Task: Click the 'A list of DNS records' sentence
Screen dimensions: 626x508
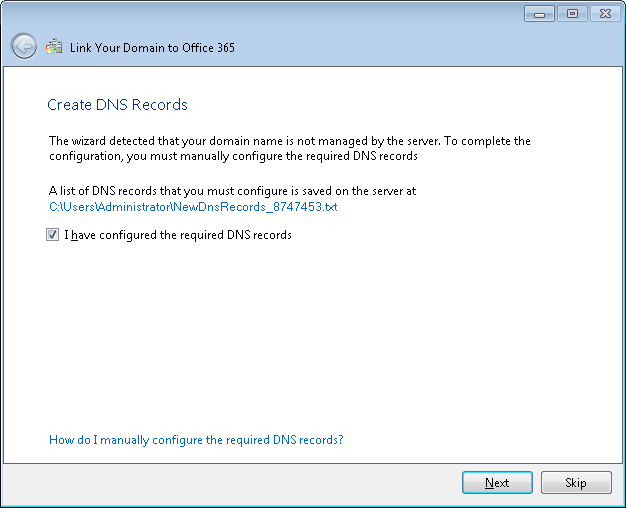Action: click(232, 191)
